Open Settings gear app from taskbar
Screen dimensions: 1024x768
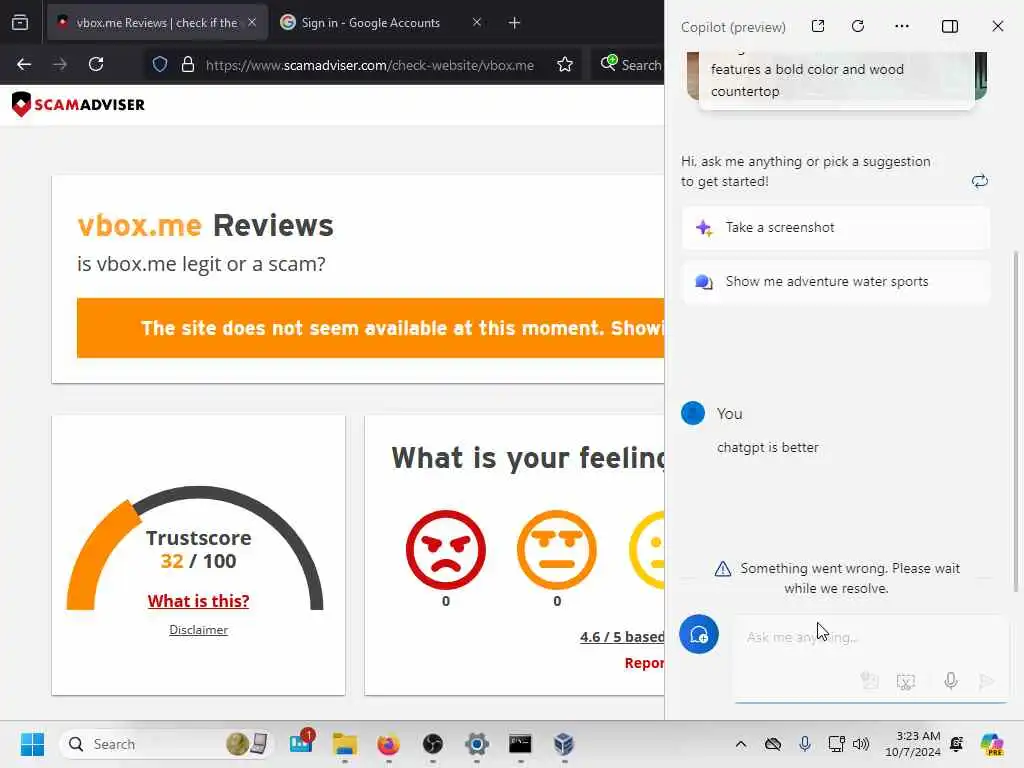click(x=477, y=744)
